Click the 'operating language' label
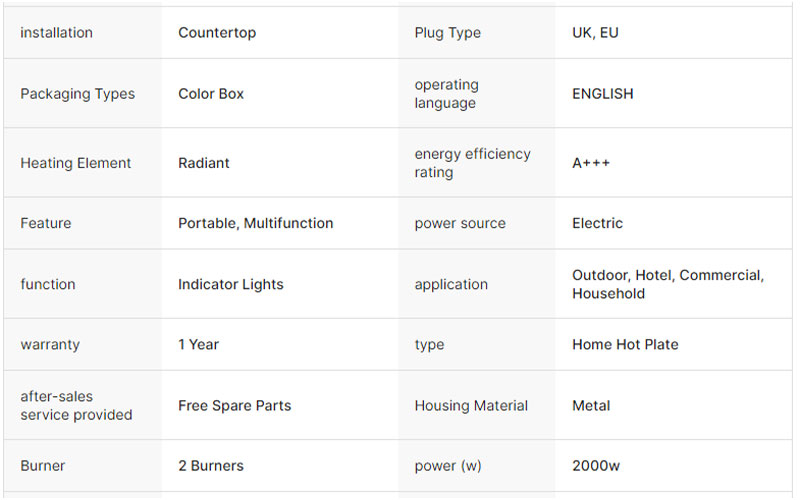The height and width of the screenshot is (500, 800). click(446, 94)
